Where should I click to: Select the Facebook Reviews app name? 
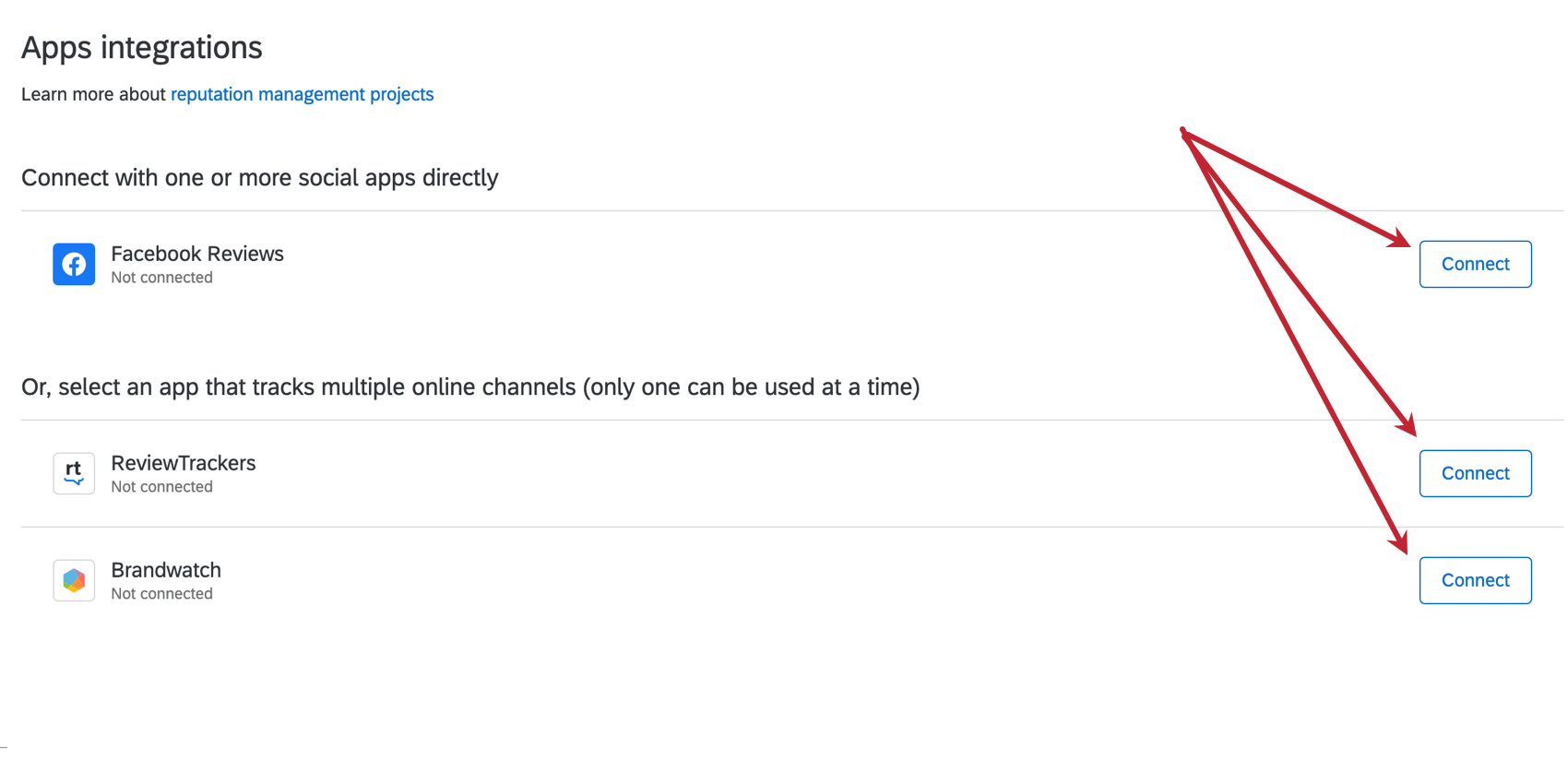[197, 254]
